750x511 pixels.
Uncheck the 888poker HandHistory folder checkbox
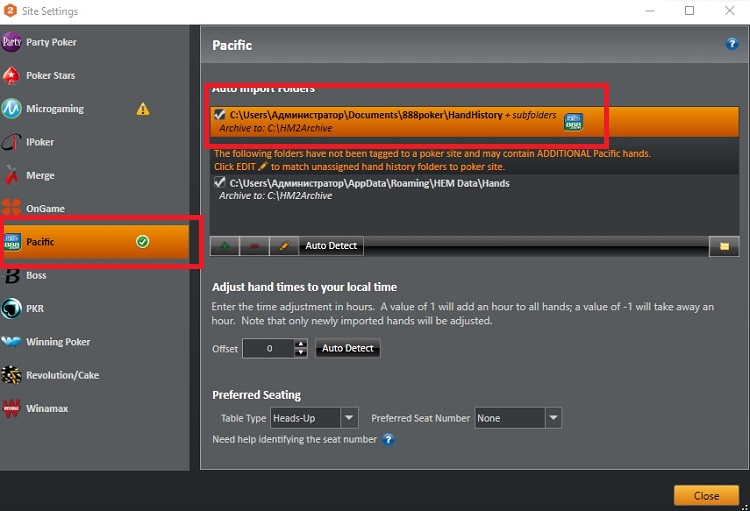coord(220,115)
